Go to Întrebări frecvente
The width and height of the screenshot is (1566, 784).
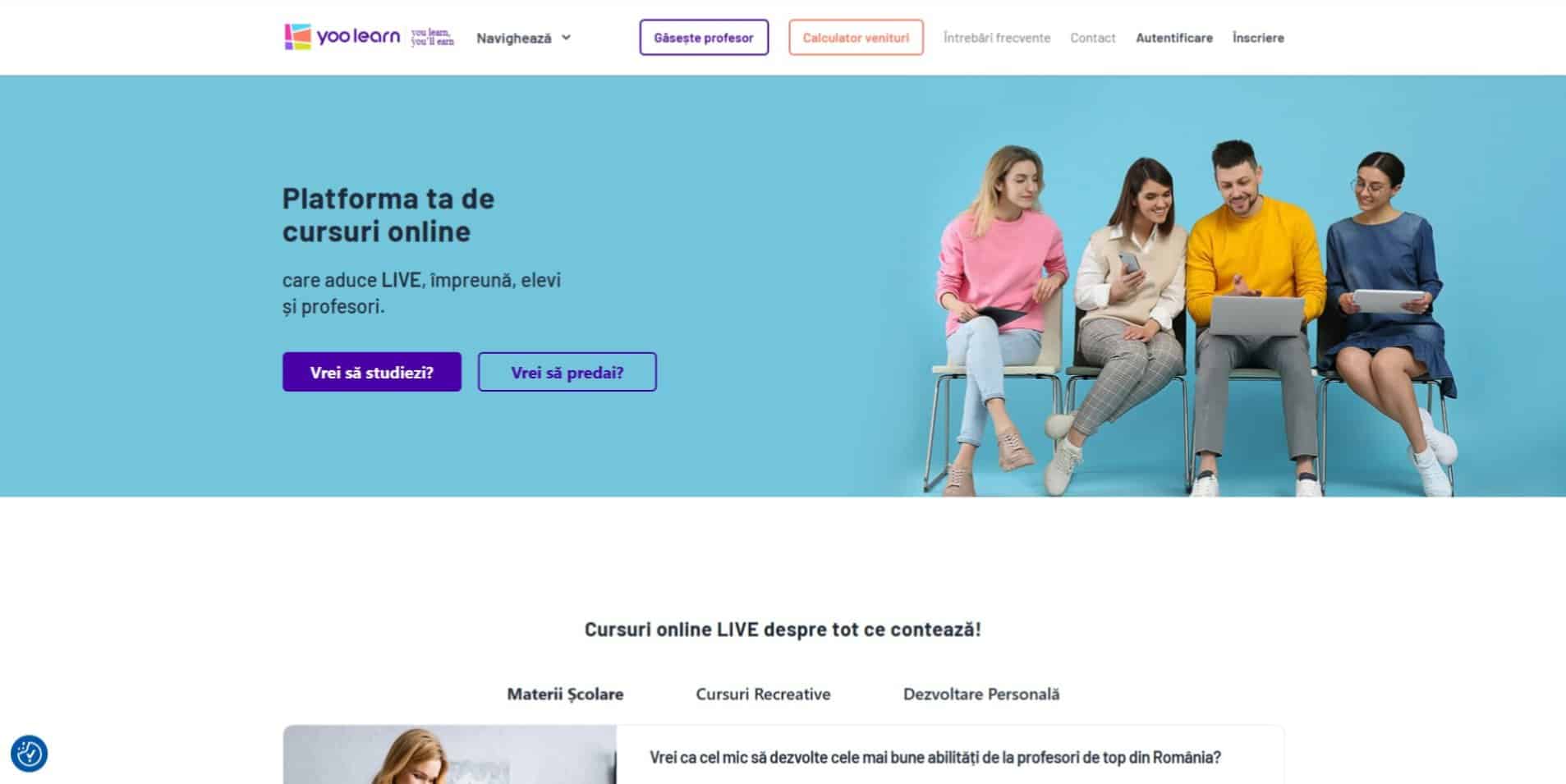tap(996, 38)
